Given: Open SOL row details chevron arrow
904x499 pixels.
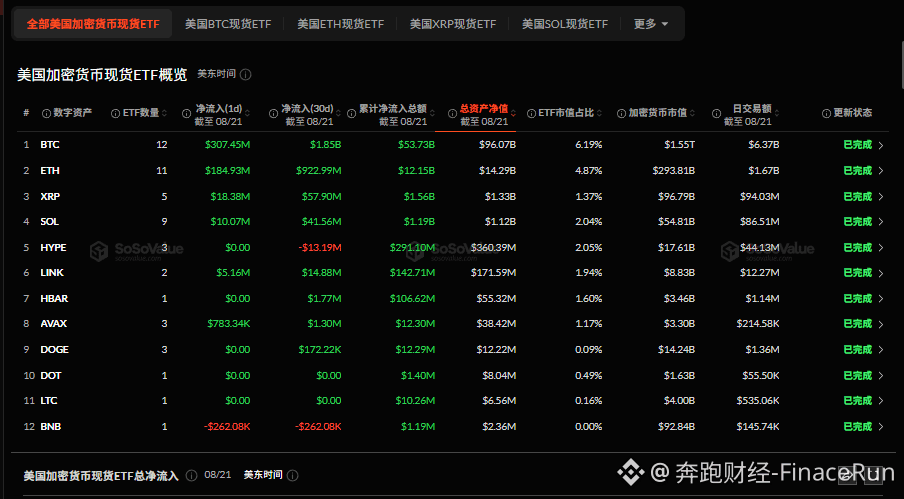Looking at the screenshot, I should click(x=881, y=222).
